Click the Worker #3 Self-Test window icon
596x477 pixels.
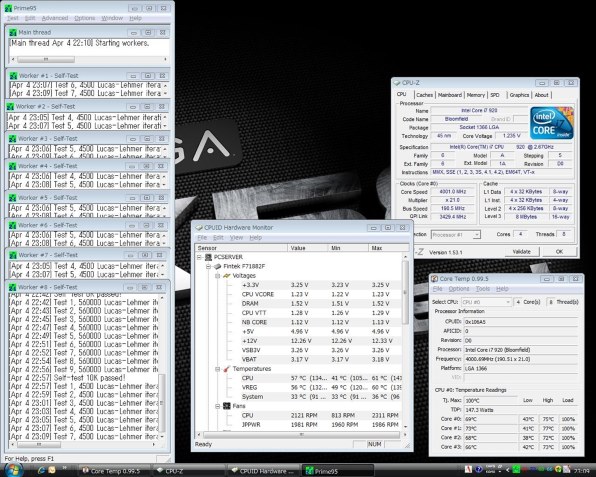tap(13, 139)
